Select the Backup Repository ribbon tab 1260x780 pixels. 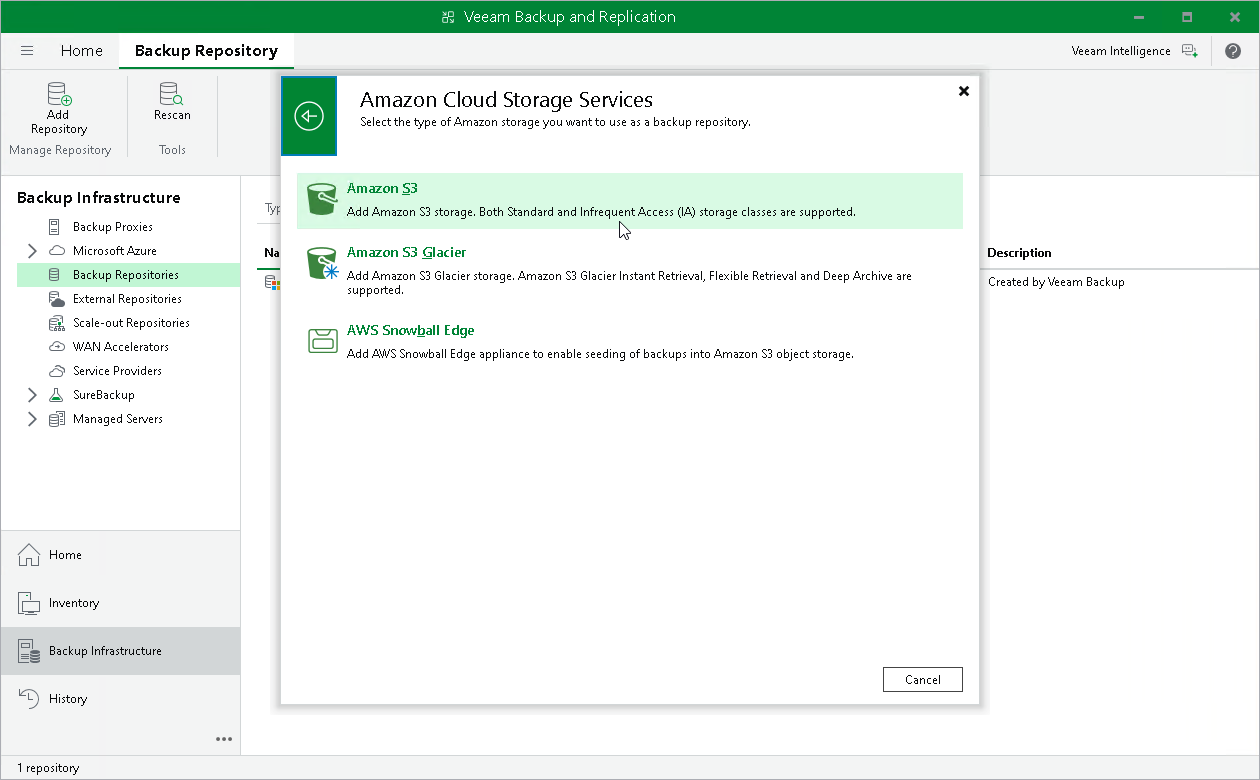[206, 51]
